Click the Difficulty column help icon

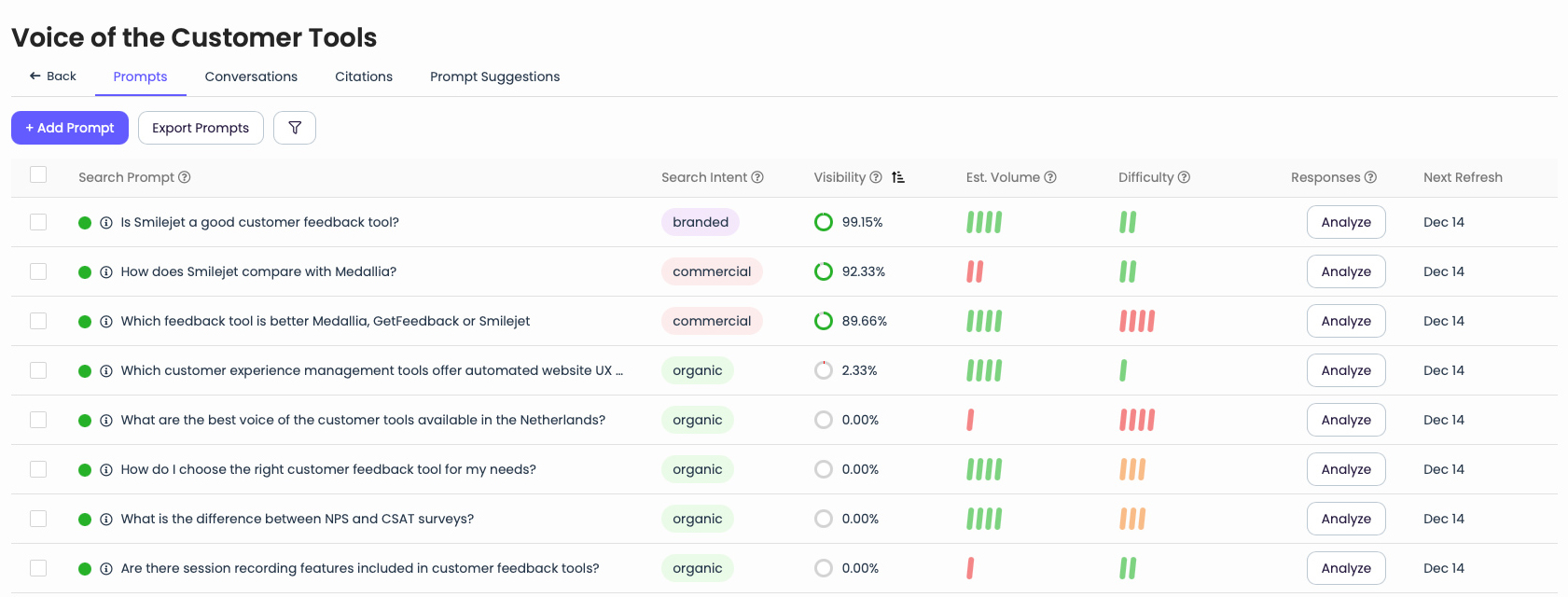click(x=1184, y=177)
